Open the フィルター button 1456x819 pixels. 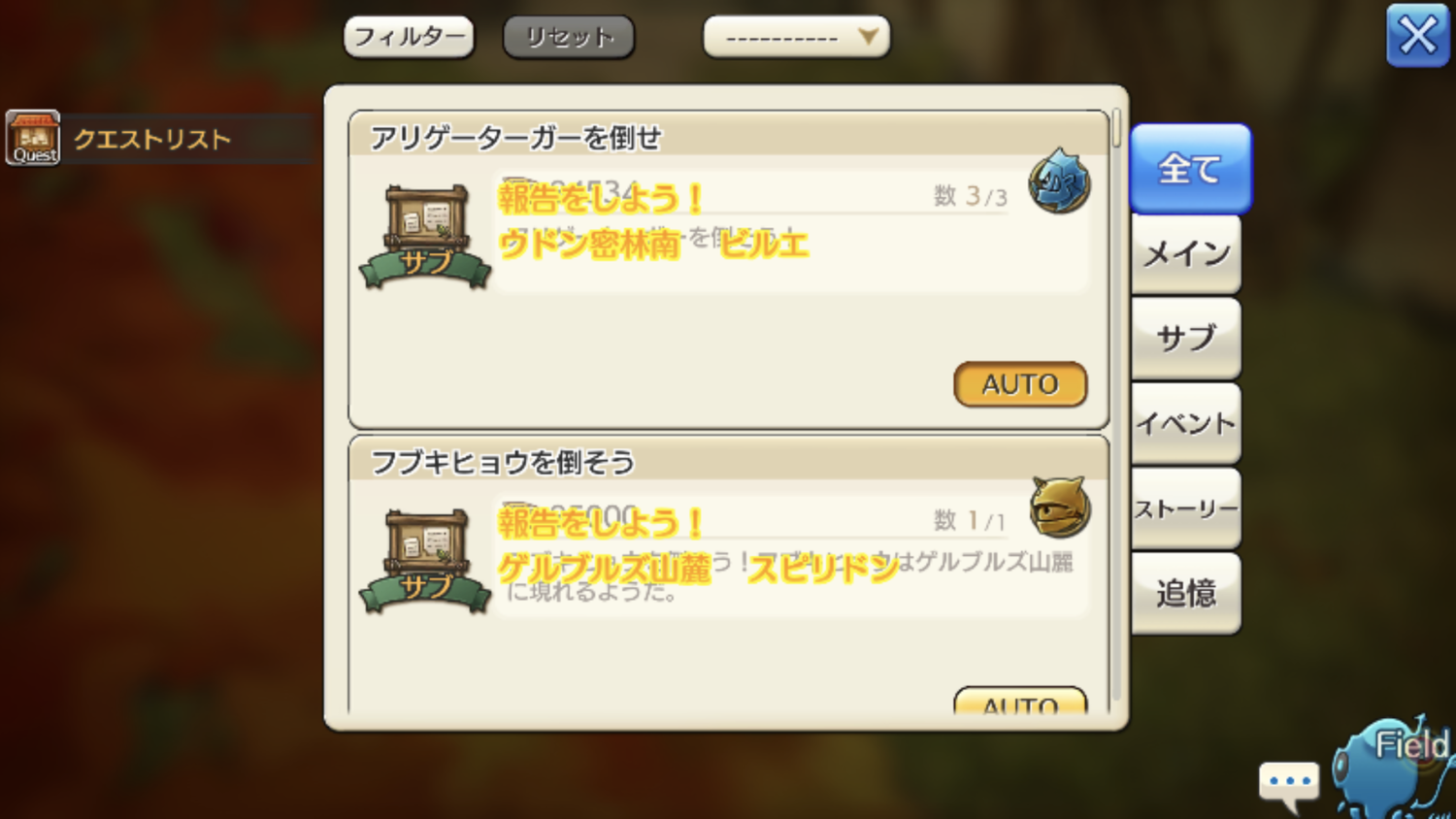click(409, 37)
